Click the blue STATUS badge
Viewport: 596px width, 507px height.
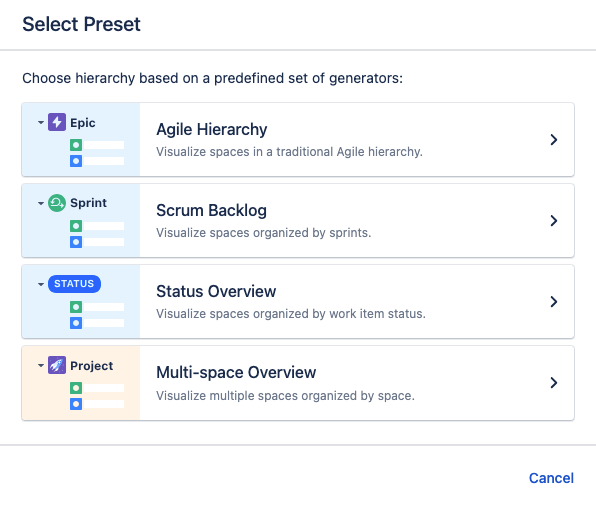(x=74, y=284)
